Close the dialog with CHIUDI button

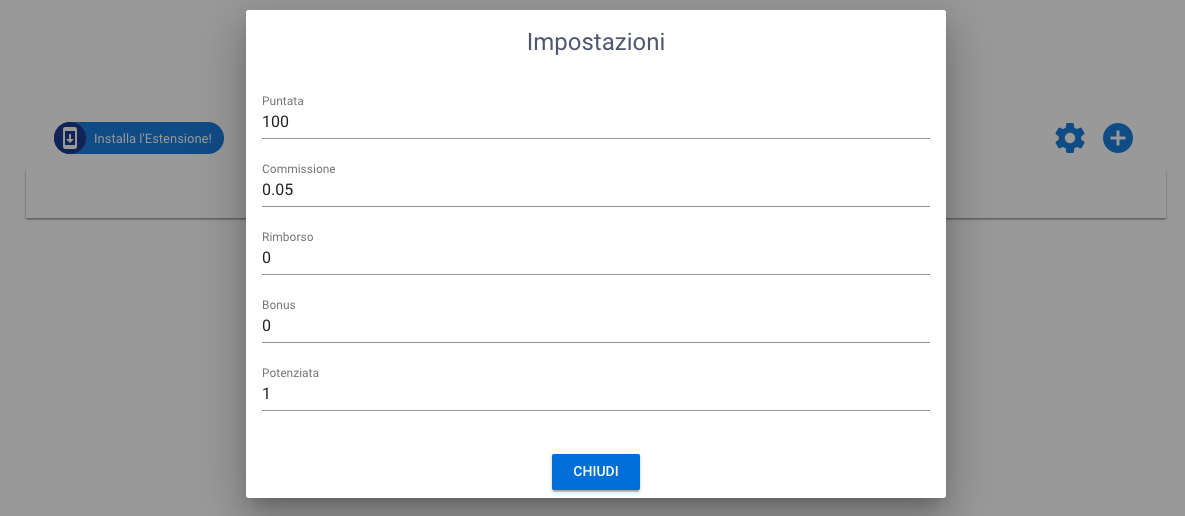click(596, 471)
